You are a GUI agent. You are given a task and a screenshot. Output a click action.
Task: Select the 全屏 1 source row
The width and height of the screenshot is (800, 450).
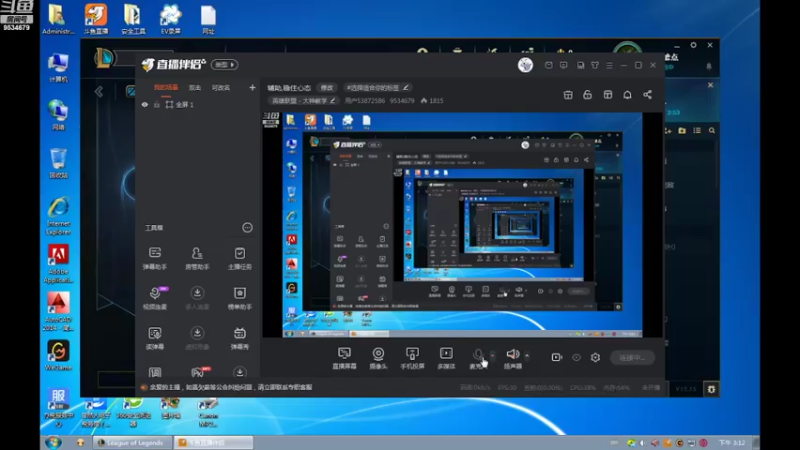click(198, 105)
